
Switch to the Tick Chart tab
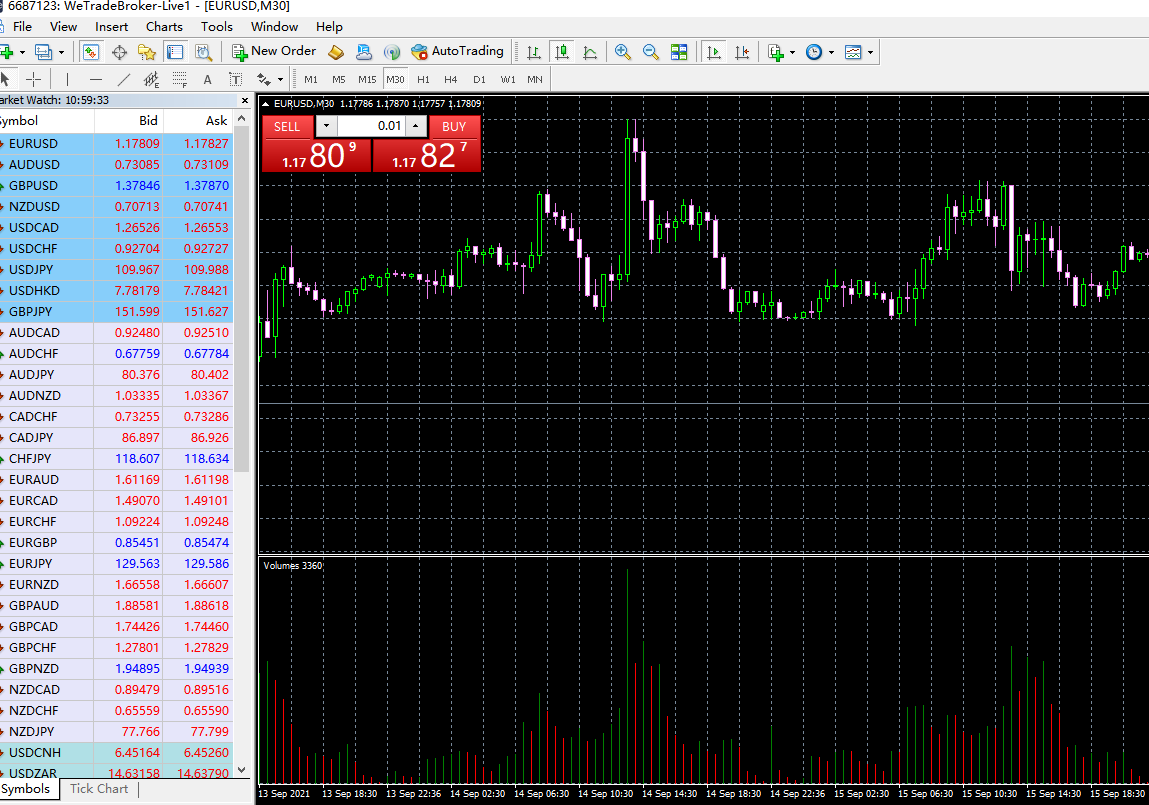99,789
